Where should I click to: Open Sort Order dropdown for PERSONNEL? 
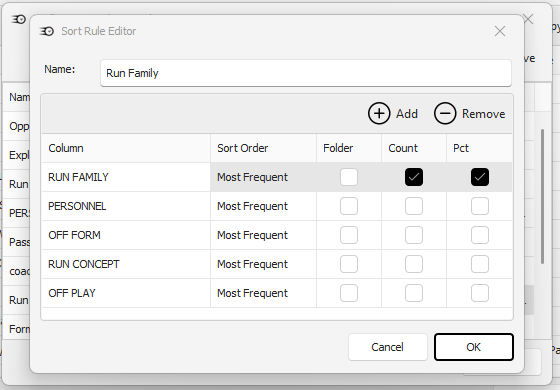coord(263,206)
